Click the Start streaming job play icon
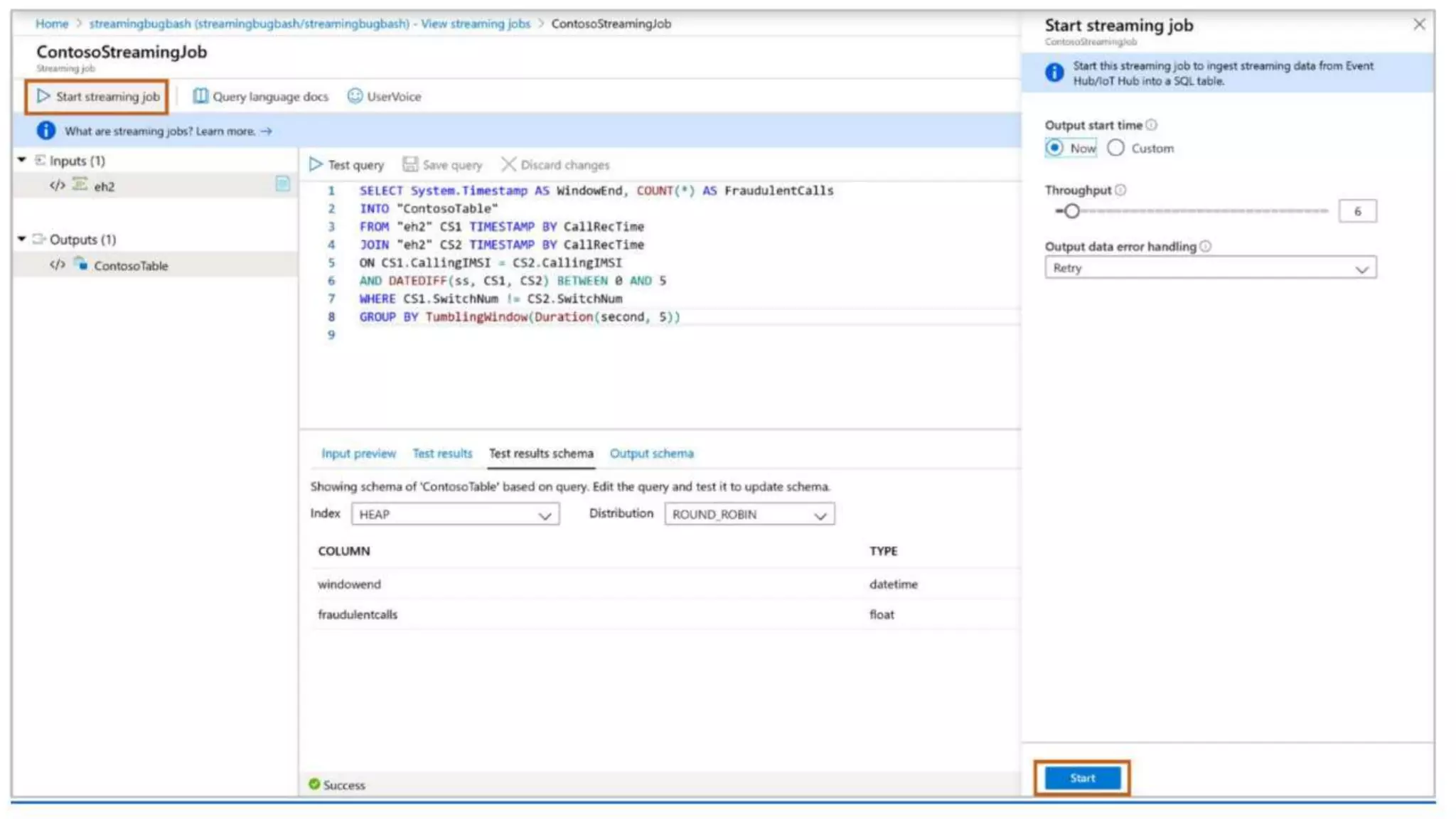 pyautogui.click(x=43, y=96)
